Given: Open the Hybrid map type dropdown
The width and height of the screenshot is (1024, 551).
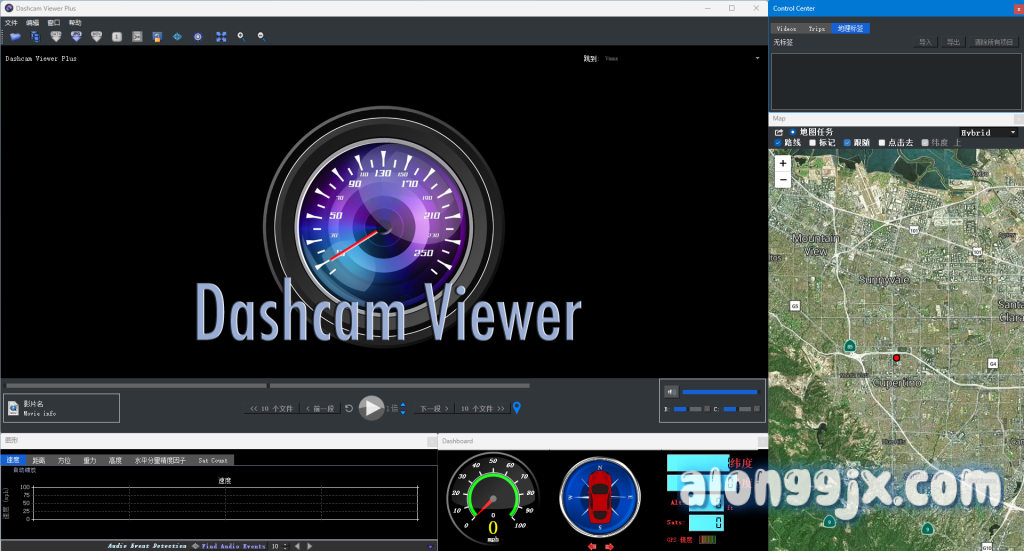Looking at the screenshot, I should tap(987, 132).
